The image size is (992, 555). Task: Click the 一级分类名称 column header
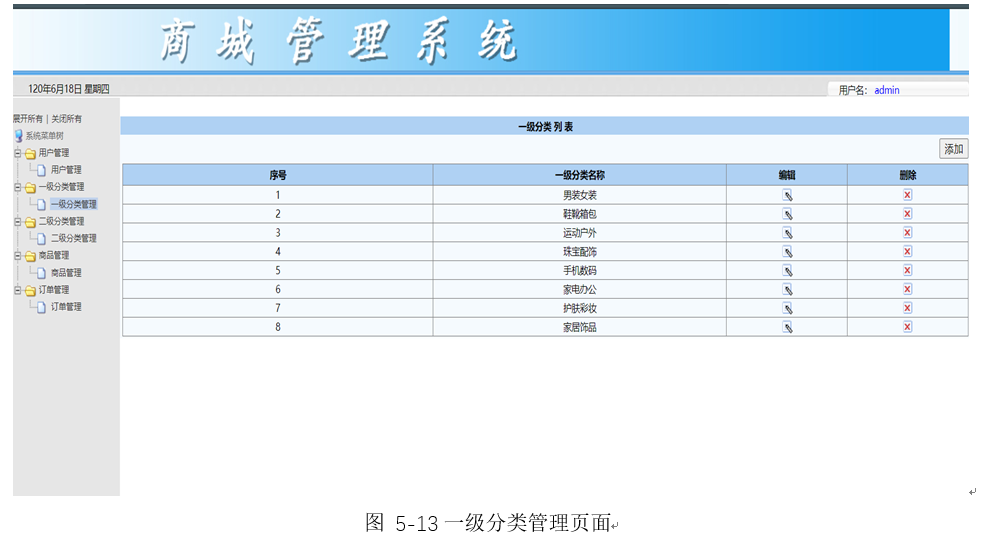[x=580, y=175]
